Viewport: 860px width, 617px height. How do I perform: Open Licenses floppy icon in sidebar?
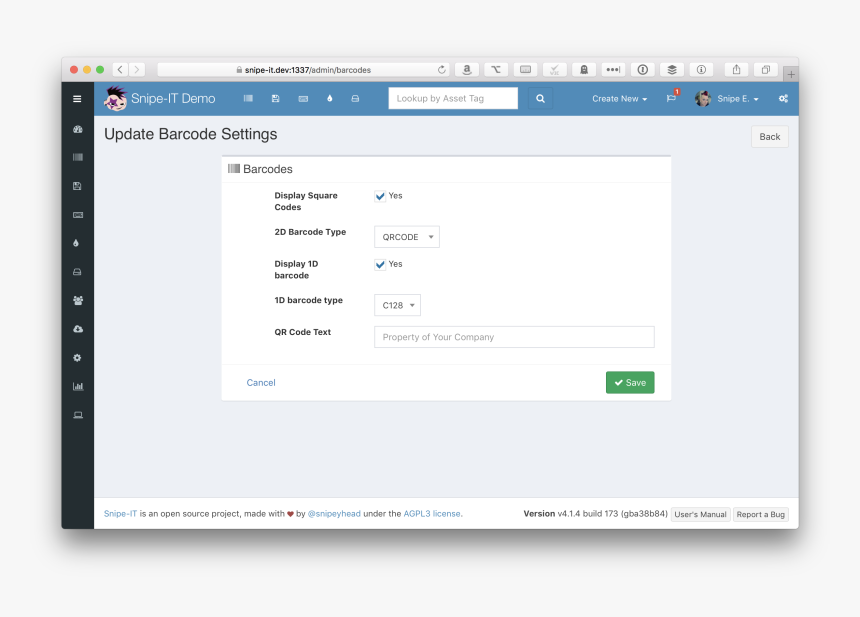tap(77, 186)
